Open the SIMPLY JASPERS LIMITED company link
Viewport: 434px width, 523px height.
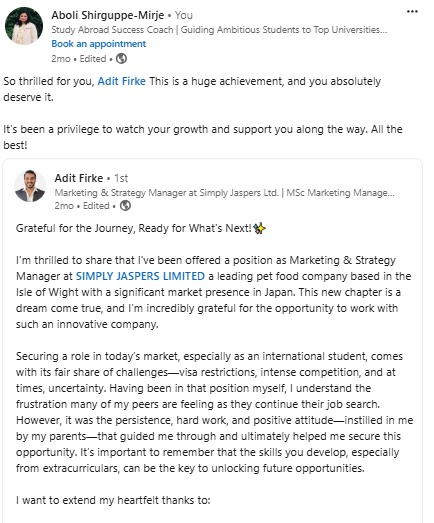pos(140,276)
